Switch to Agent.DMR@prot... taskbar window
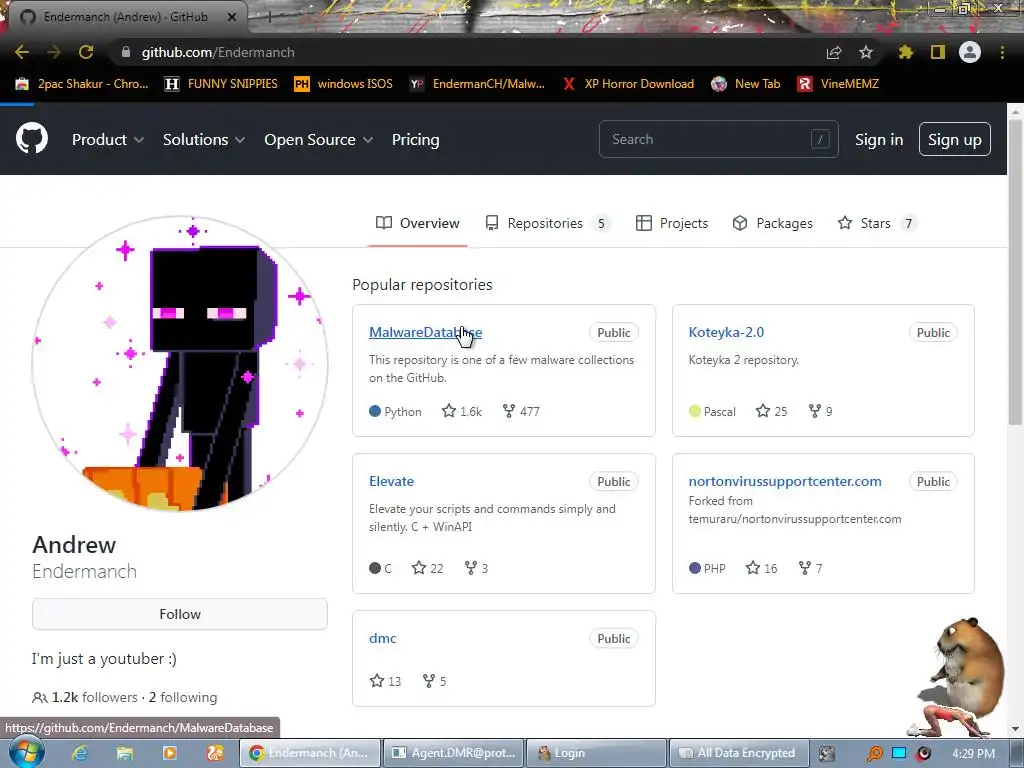 tap(454, 753)
